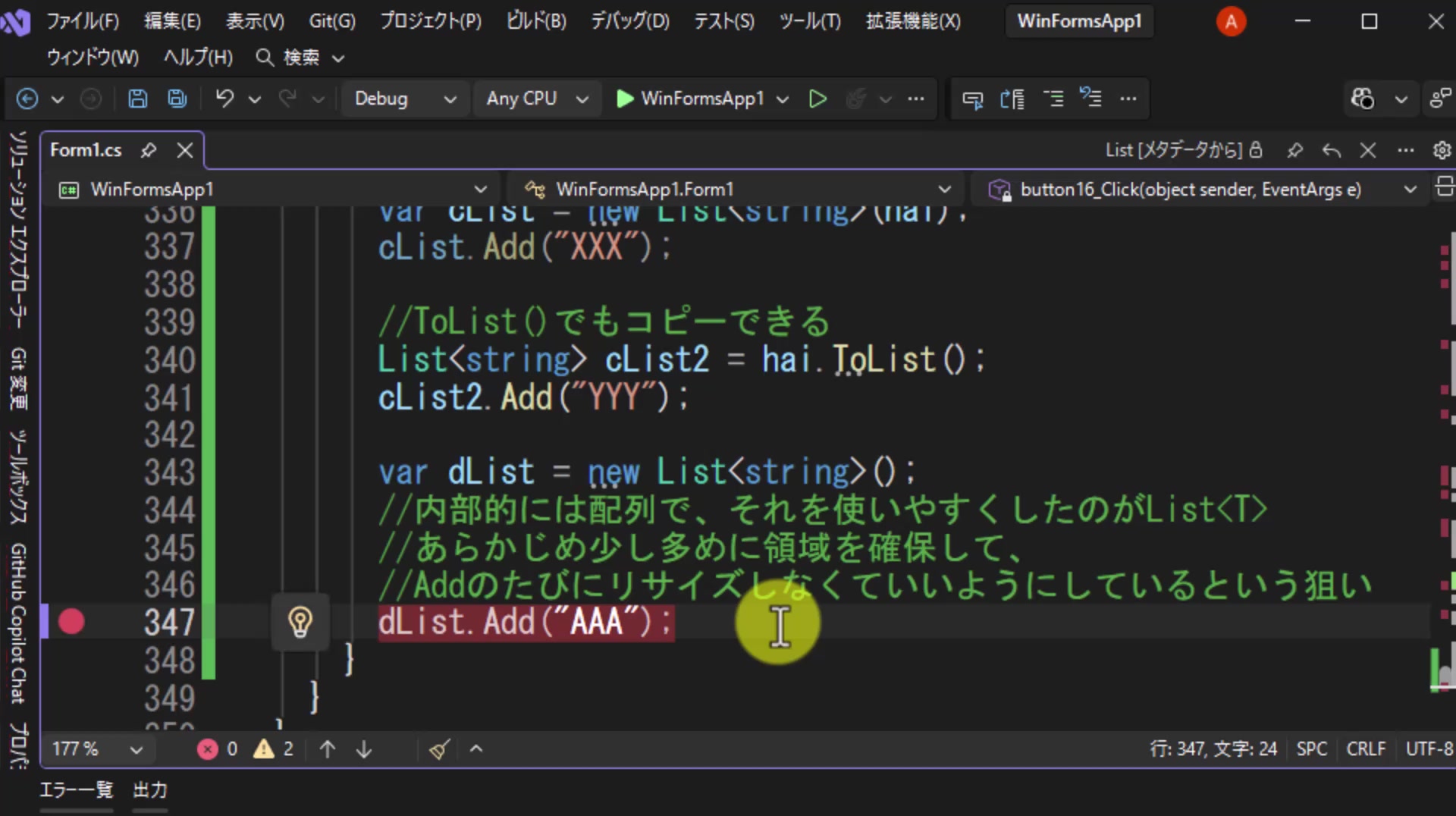Image resolution: width=1456 pixels, height=816 pixels.
Task: Switch to the 出力 tab at the bottom
Action: [x=149, y=790]
